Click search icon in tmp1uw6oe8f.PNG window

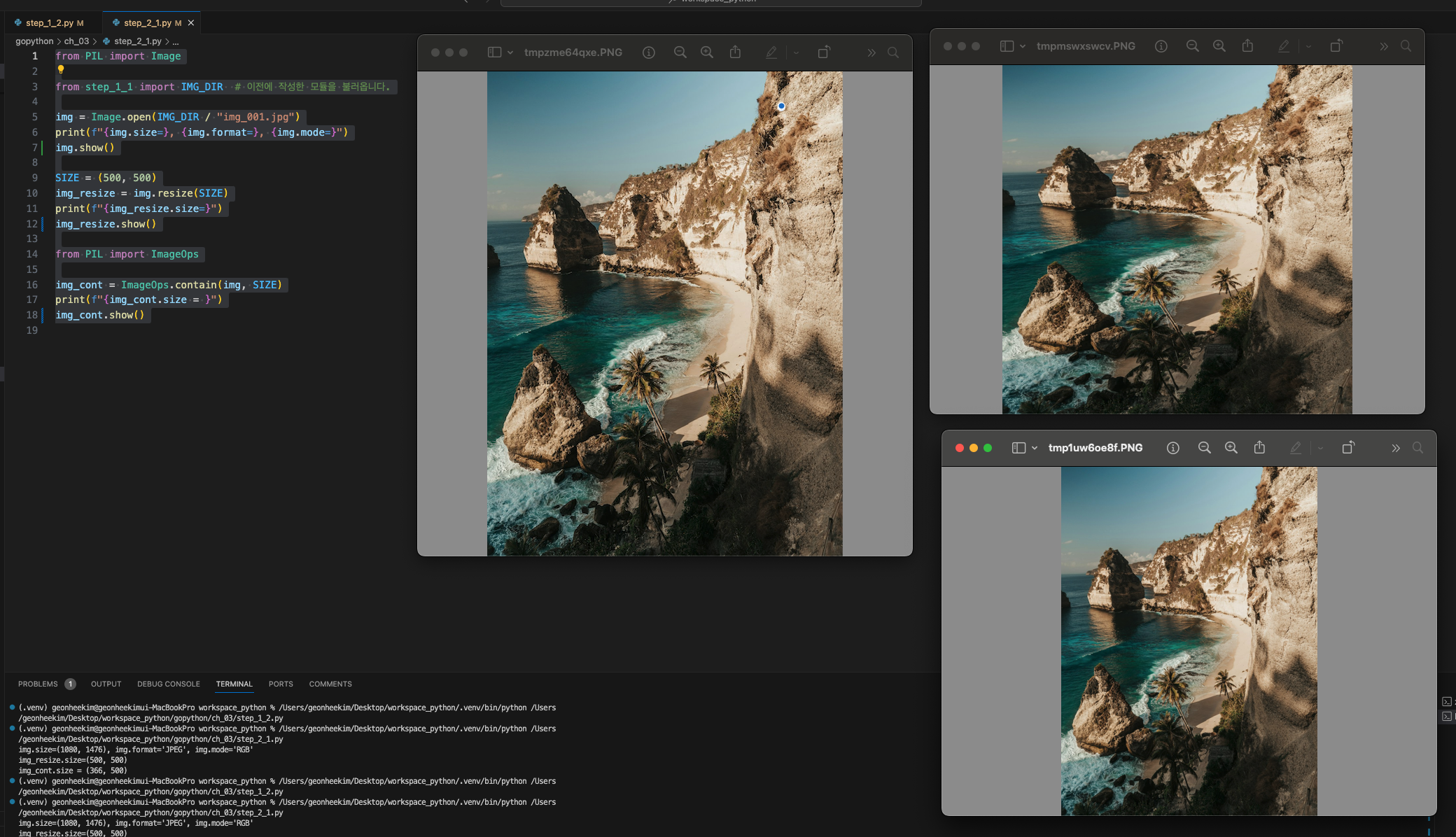tap(1417, 448)
